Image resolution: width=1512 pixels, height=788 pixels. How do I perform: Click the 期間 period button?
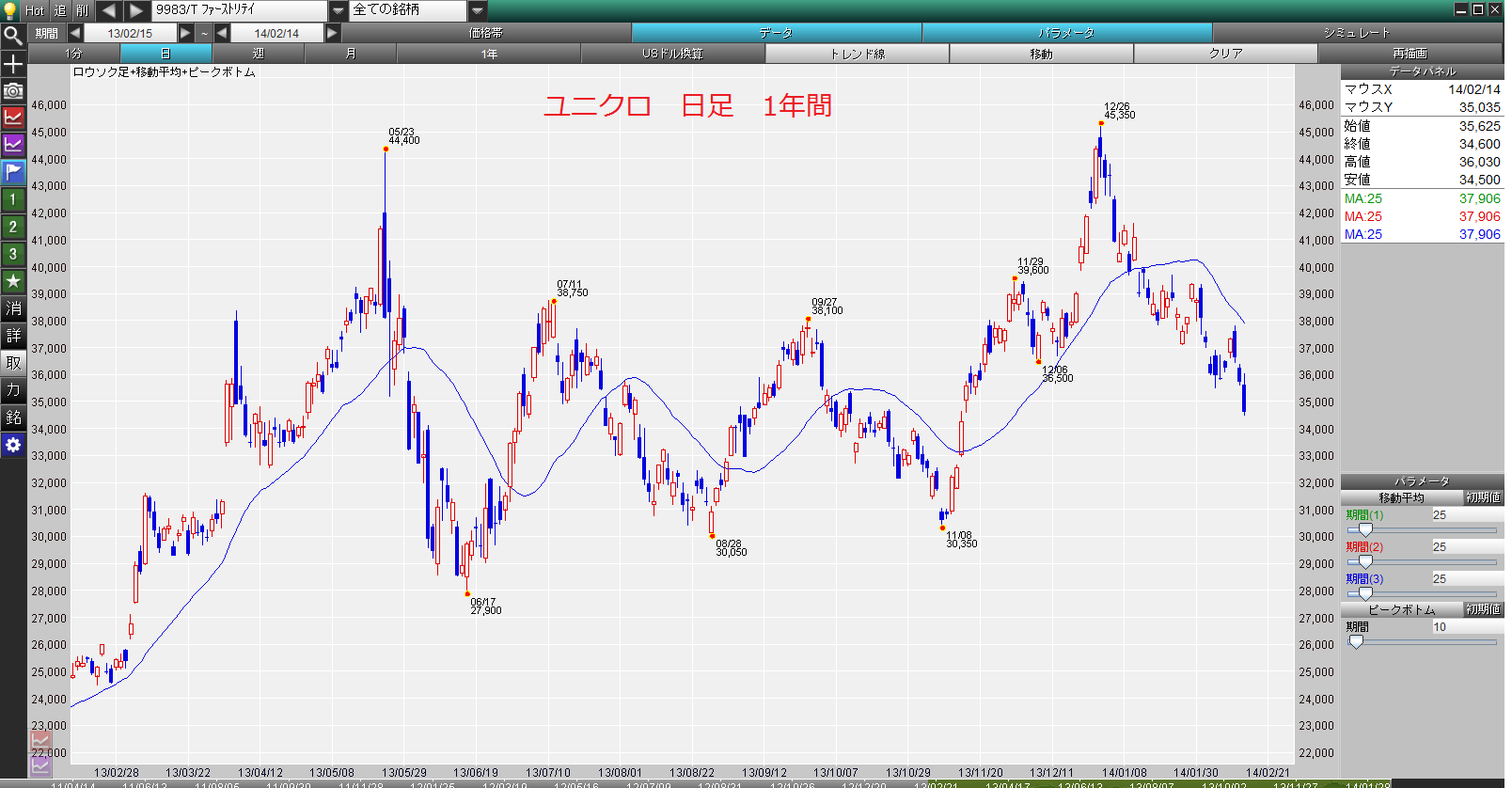[x=46, y=33]
